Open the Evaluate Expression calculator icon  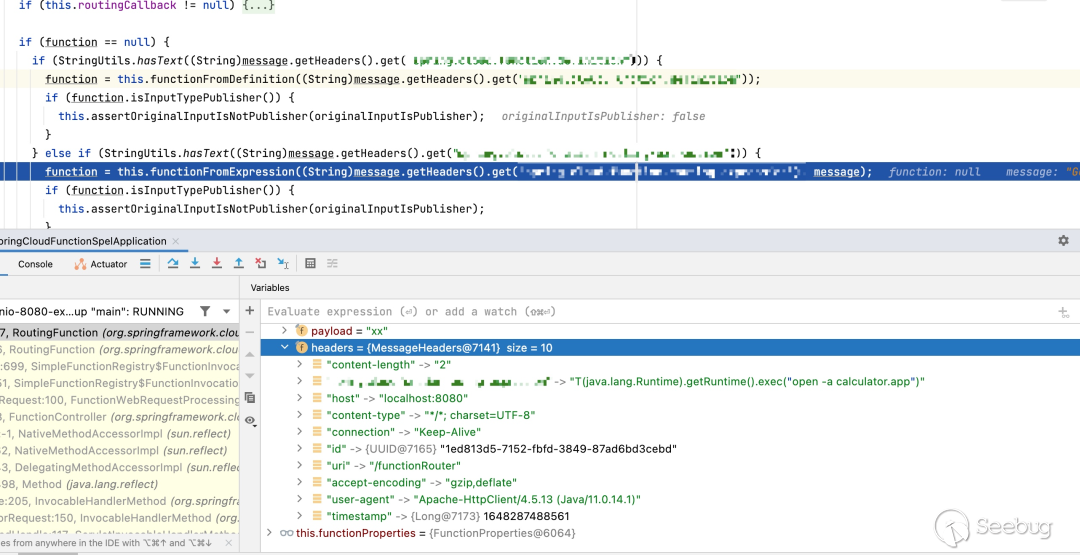click(x=311, y=264)
